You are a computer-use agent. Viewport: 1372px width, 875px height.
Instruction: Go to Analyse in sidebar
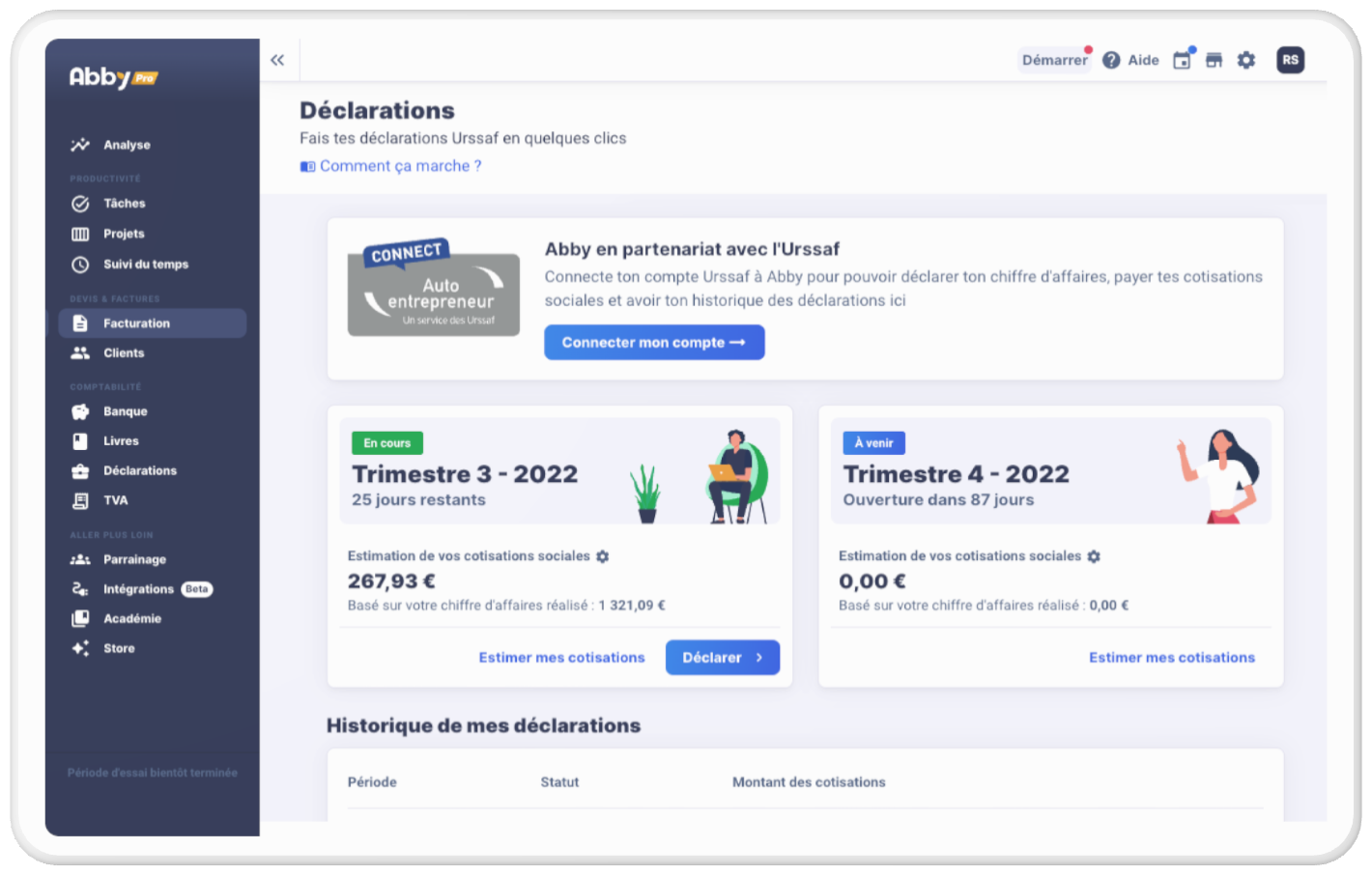[x=127, y=145]
